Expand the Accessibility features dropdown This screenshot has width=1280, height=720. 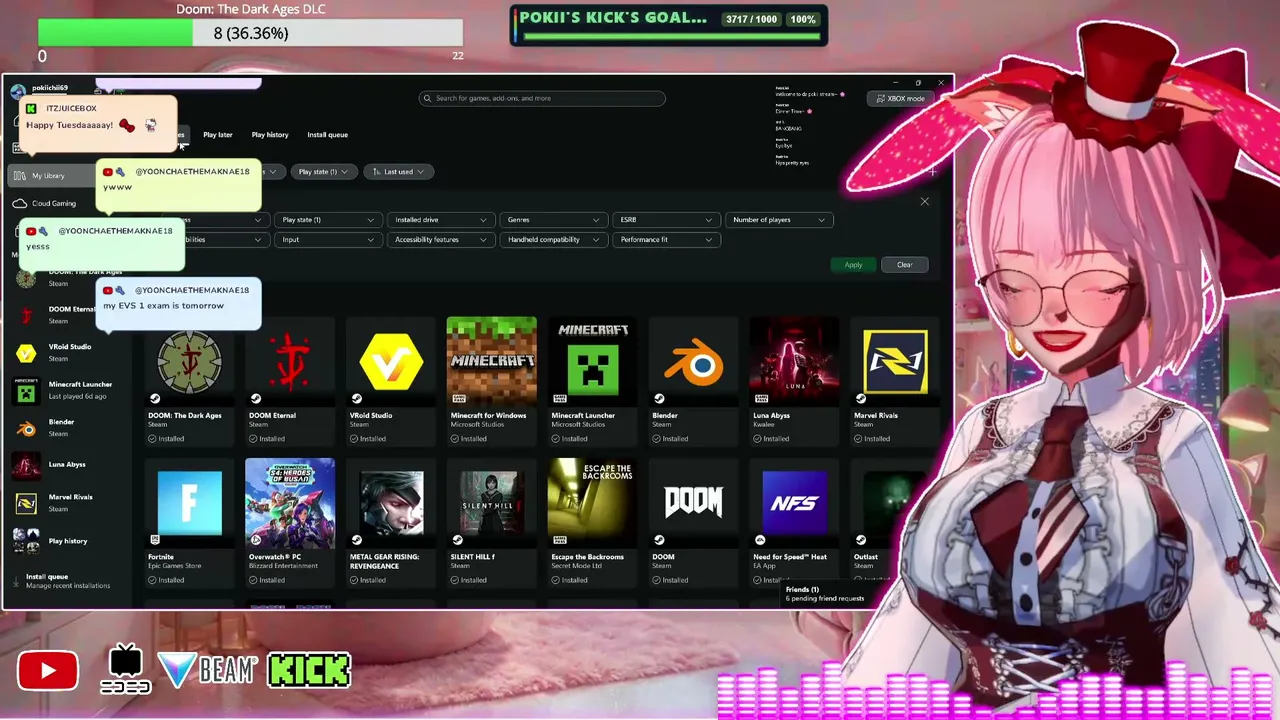[440, 240]
